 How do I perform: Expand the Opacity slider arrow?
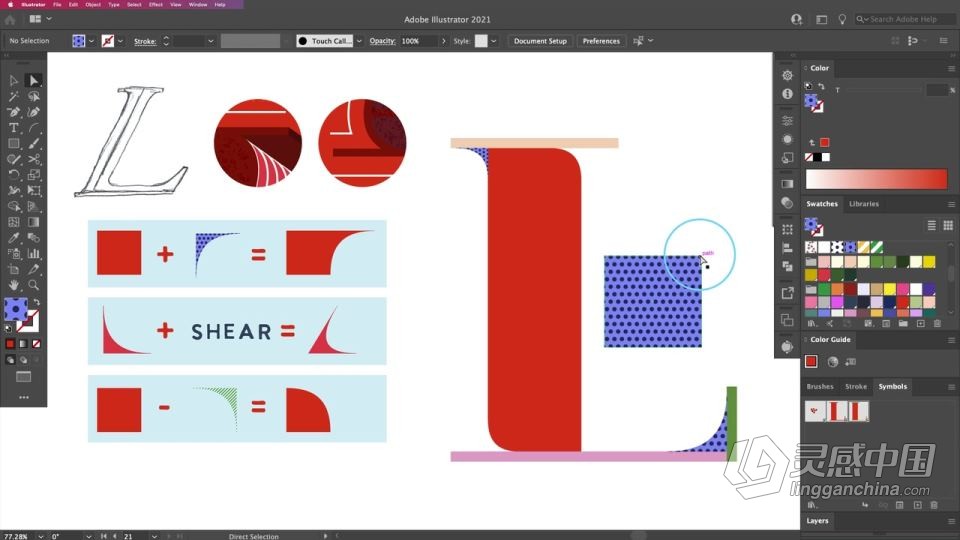[444, 41]
